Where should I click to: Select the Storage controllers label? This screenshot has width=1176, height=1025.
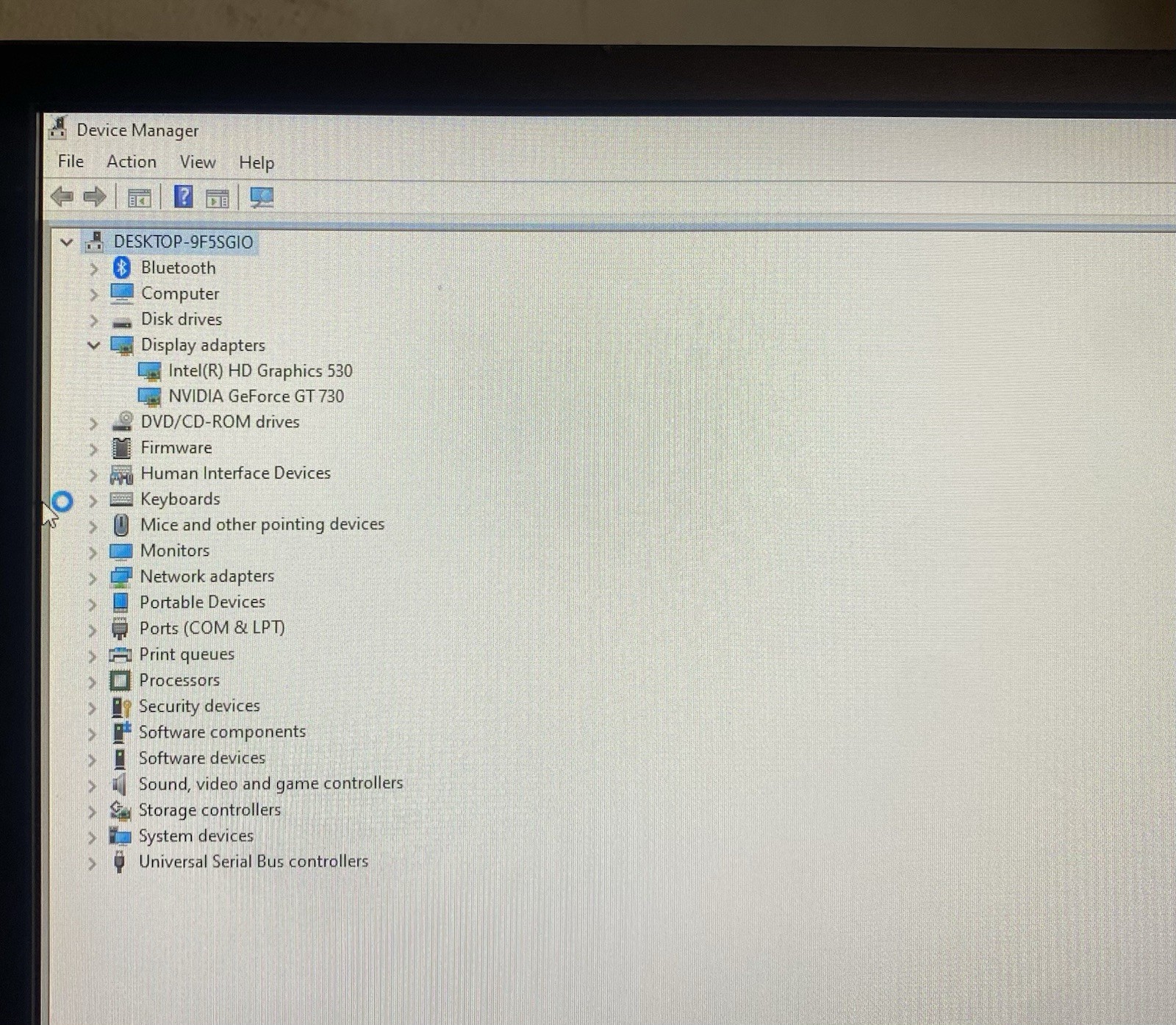click(209, 810)
